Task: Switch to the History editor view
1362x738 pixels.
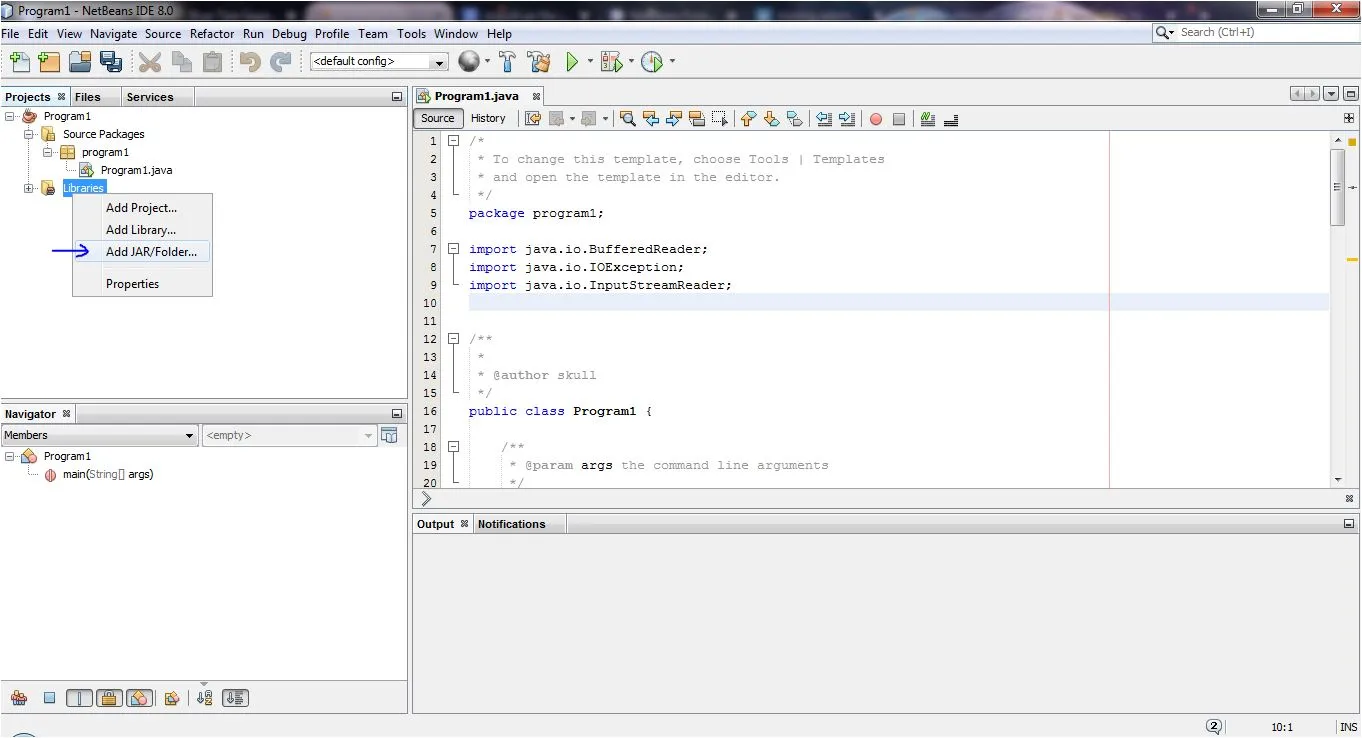Action: coord(488,118)
